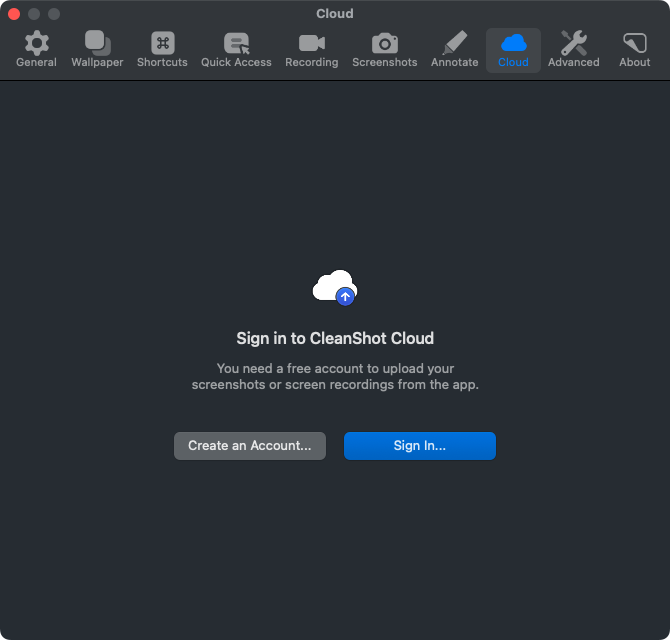The height and width of the screenshot is (640, 670).
Task: Click the Sign in to CleanShot Cloud heading
Action: tap(335, 338)
